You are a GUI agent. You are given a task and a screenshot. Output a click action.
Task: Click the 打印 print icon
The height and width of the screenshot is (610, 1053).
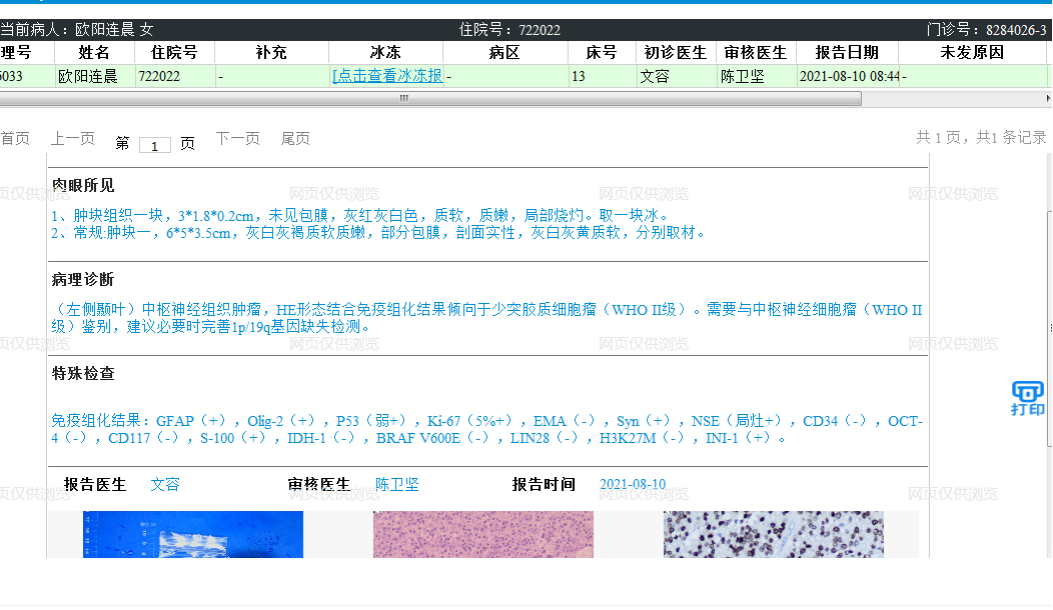pos(1027,397)
